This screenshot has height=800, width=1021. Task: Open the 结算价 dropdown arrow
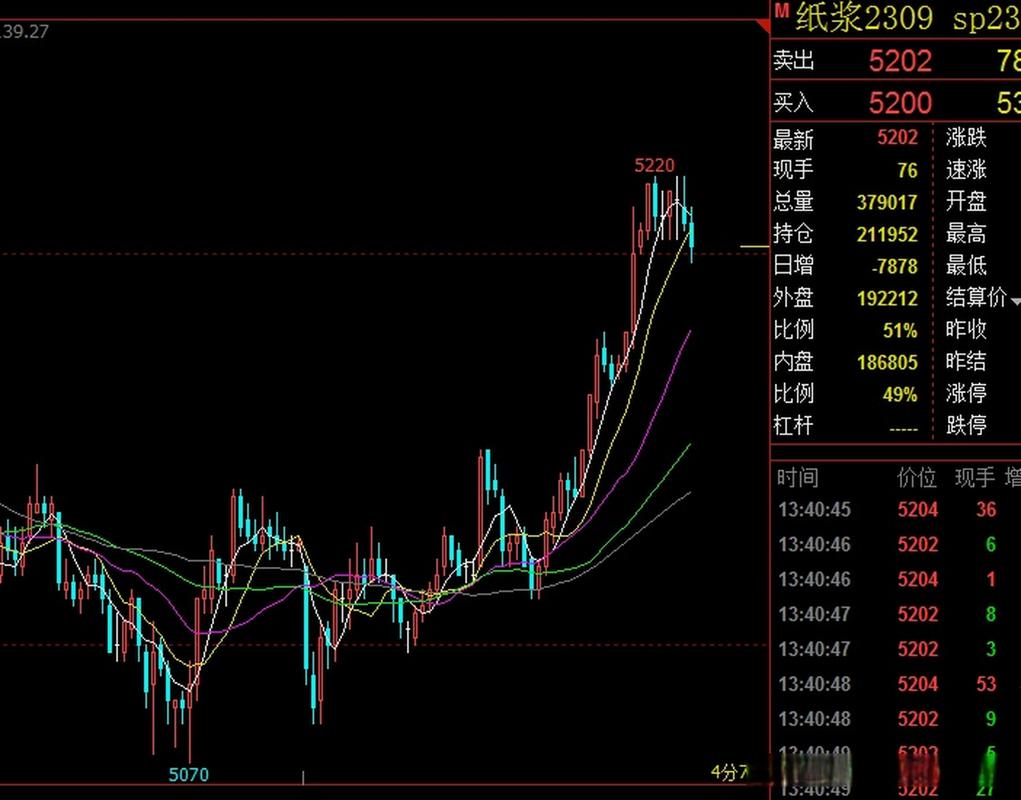pos(1015,300)
